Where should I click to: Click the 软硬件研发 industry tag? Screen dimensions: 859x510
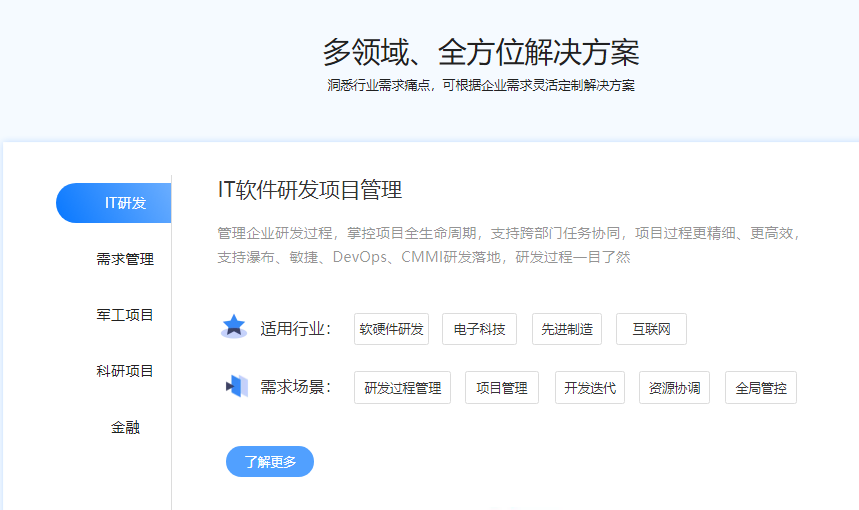(391, 329)
